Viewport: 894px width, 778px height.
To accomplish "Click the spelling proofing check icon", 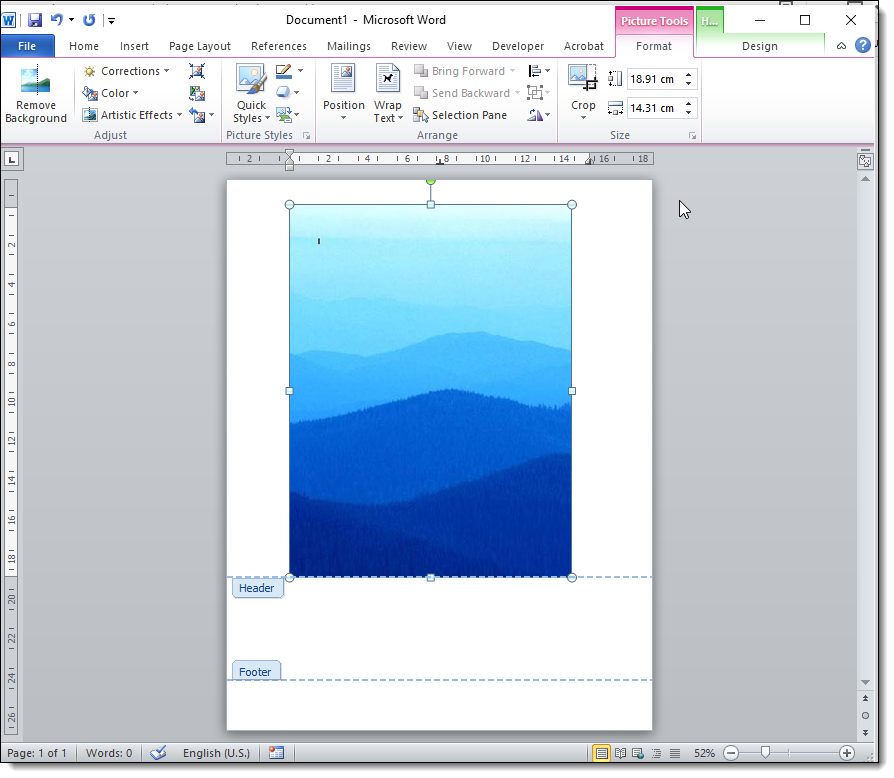I will click(x=157, y=753).
